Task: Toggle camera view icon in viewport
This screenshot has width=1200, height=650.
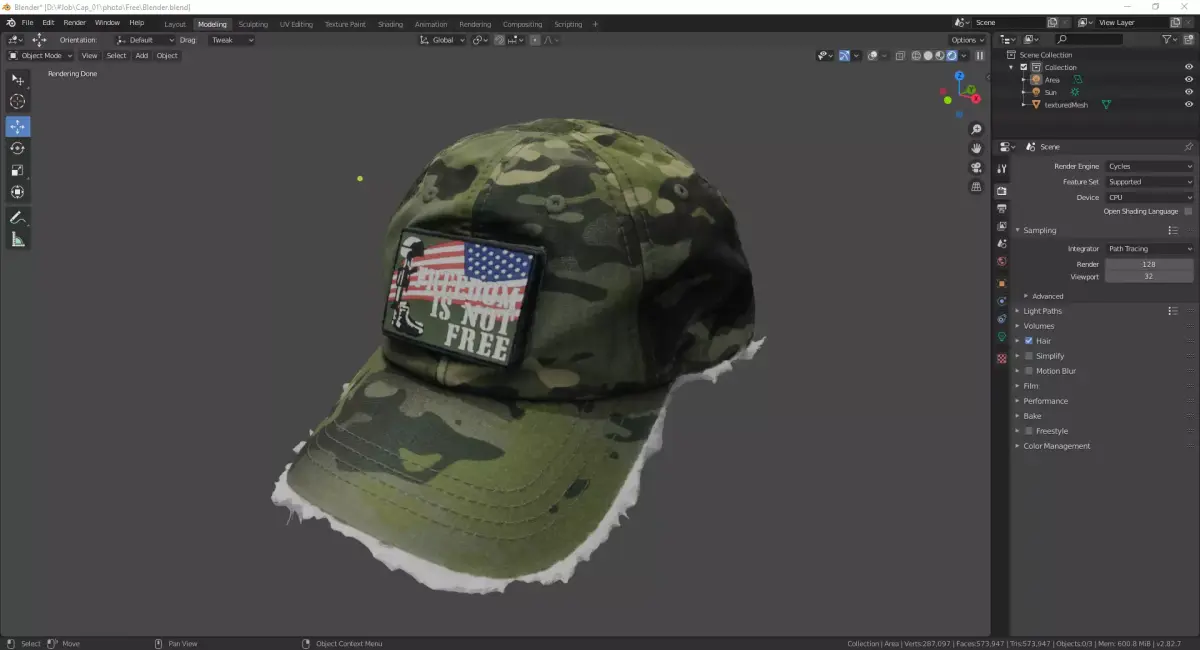Action: [x=976, y=168]
